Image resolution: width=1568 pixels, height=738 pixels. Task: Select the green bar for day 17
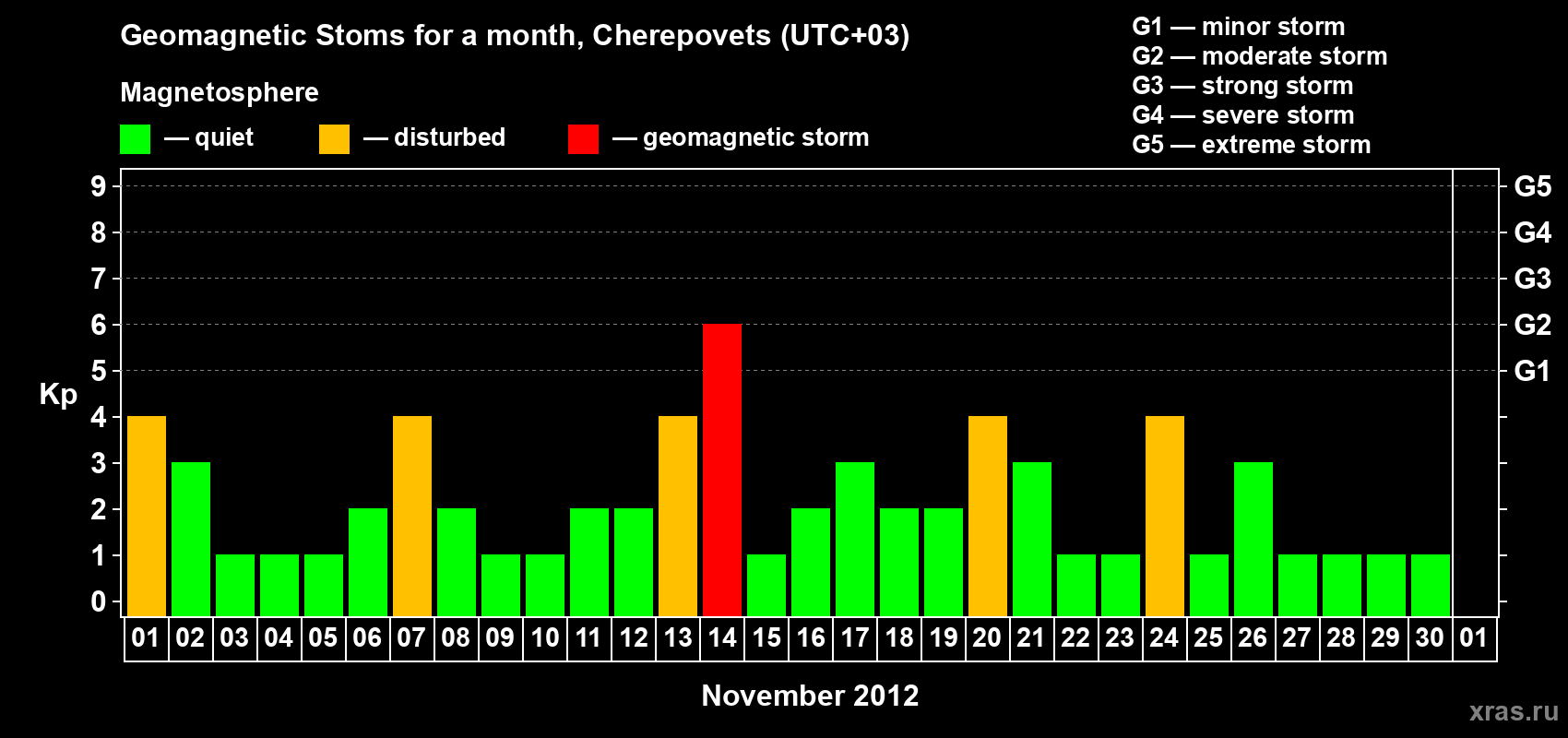[855, 539]
